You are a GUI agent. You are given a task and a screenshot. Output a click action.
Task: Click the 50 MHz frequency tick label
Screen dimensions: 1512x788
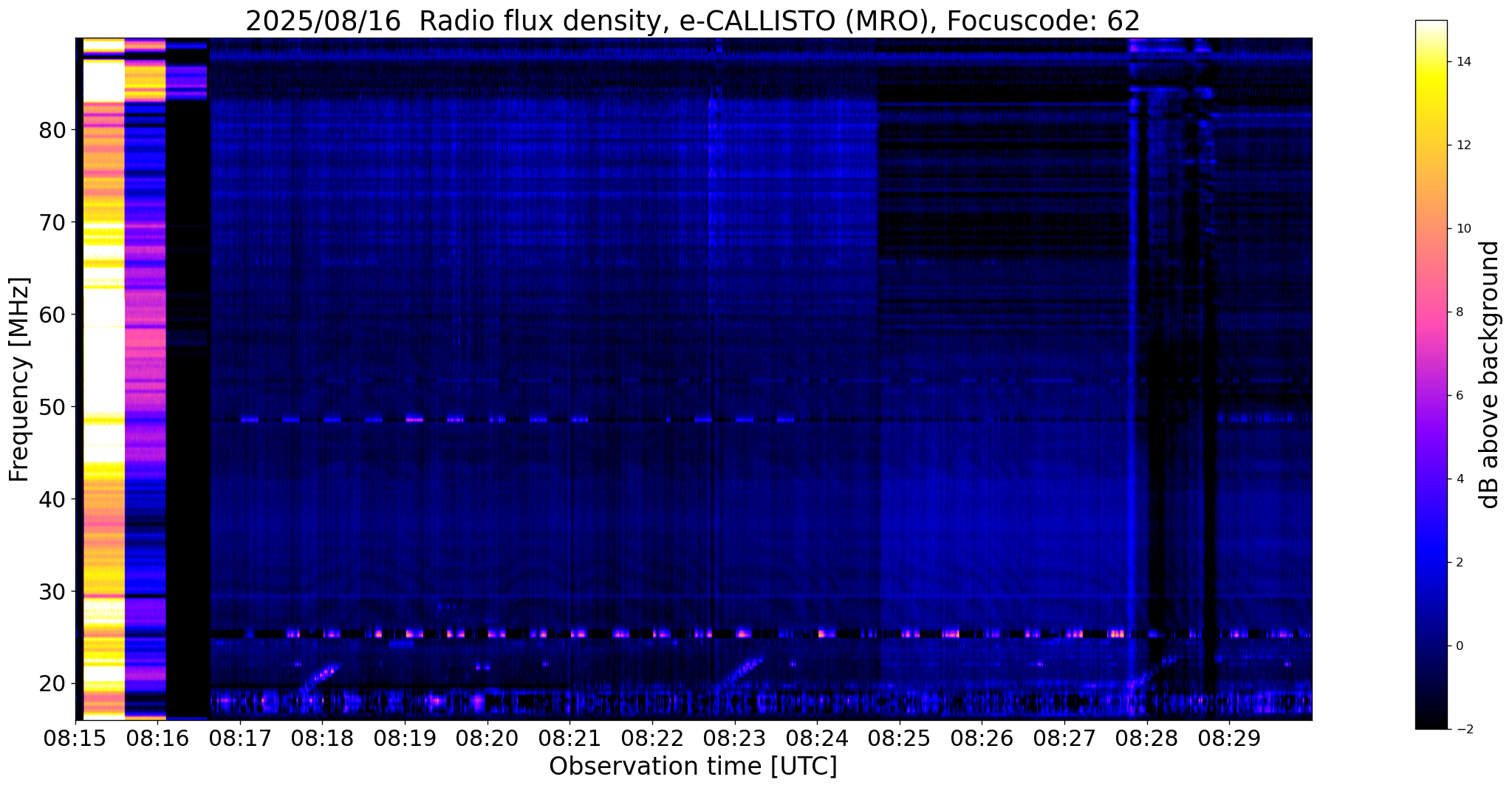pyautogui.click(x=52, y=407)
